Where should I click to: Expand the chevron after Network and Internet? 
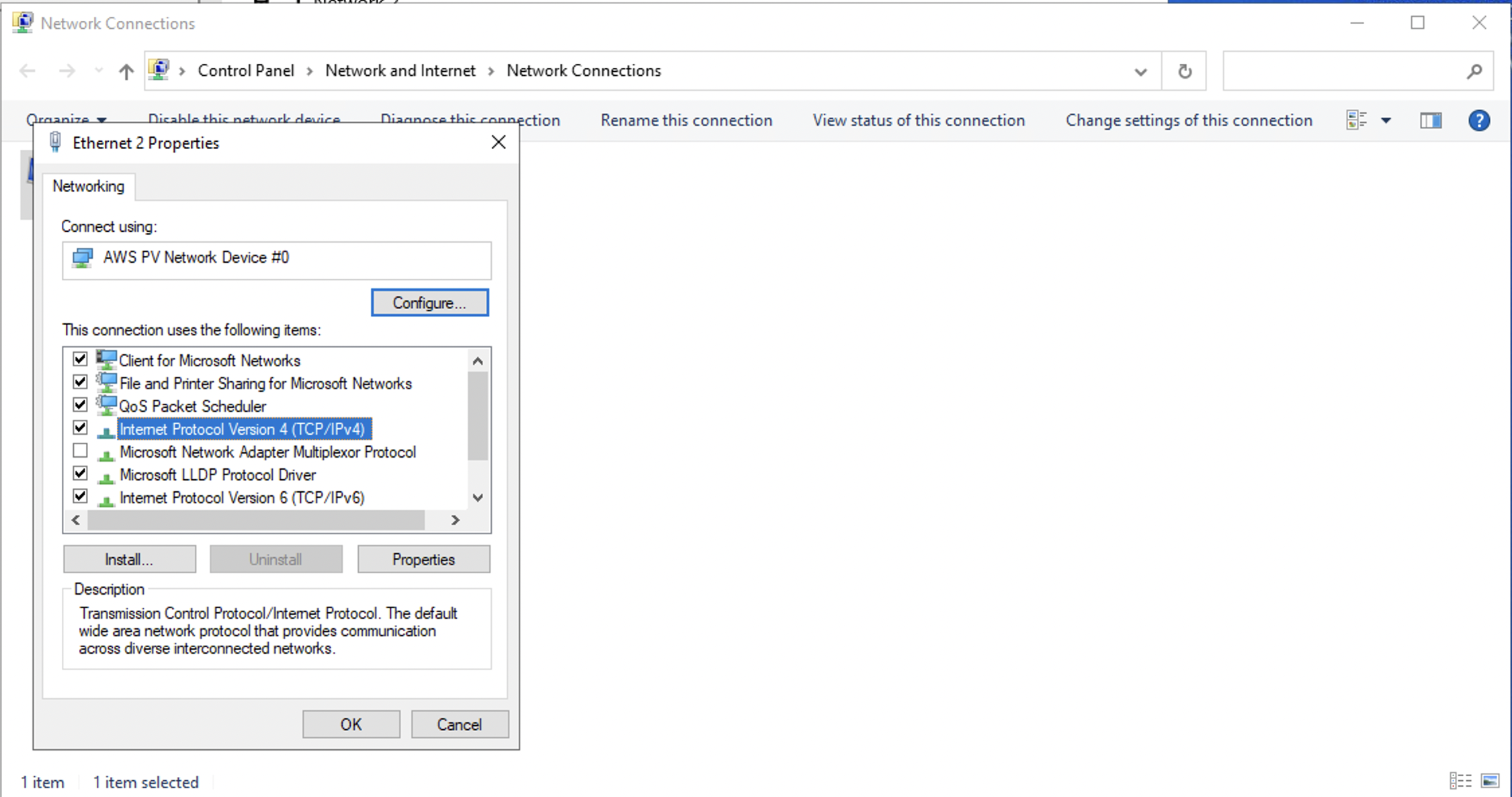coord(491,71)
